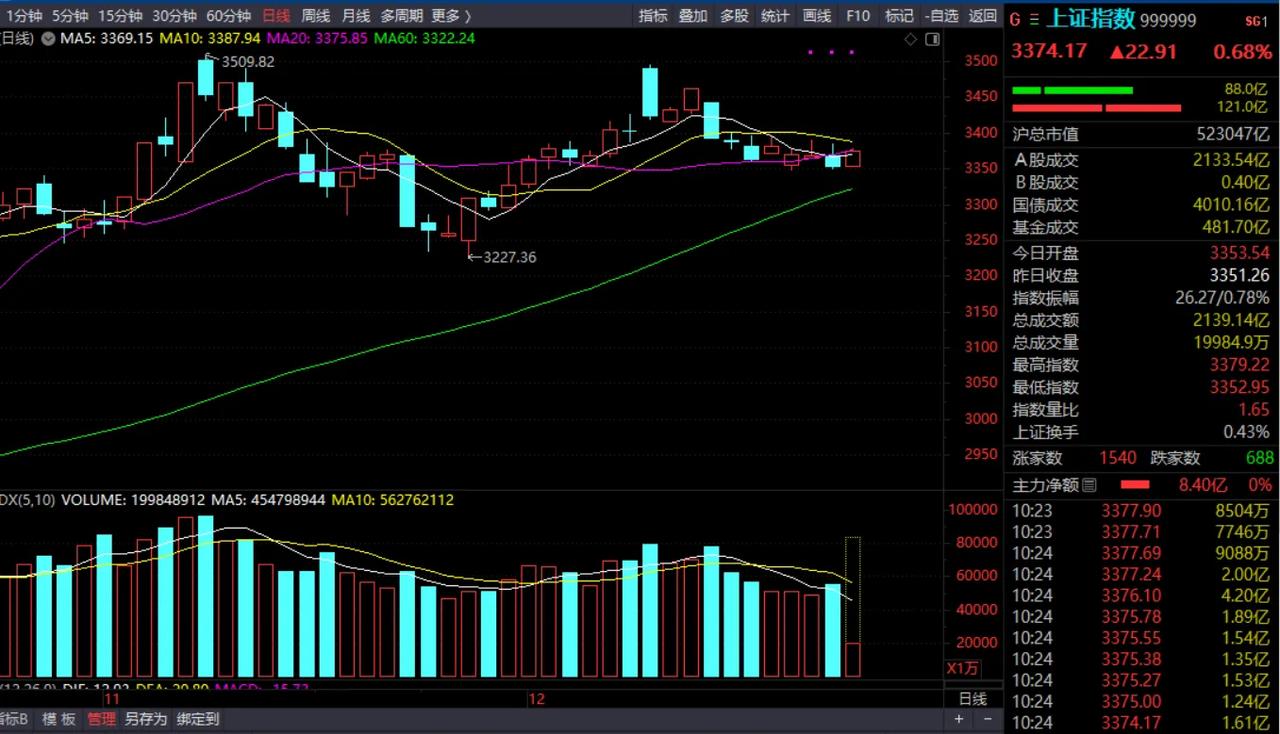Screen dimensions: 1280x734
Task: Click the 跌家数 count 688
Action: pyautogui.click(x=1259, y=458)
